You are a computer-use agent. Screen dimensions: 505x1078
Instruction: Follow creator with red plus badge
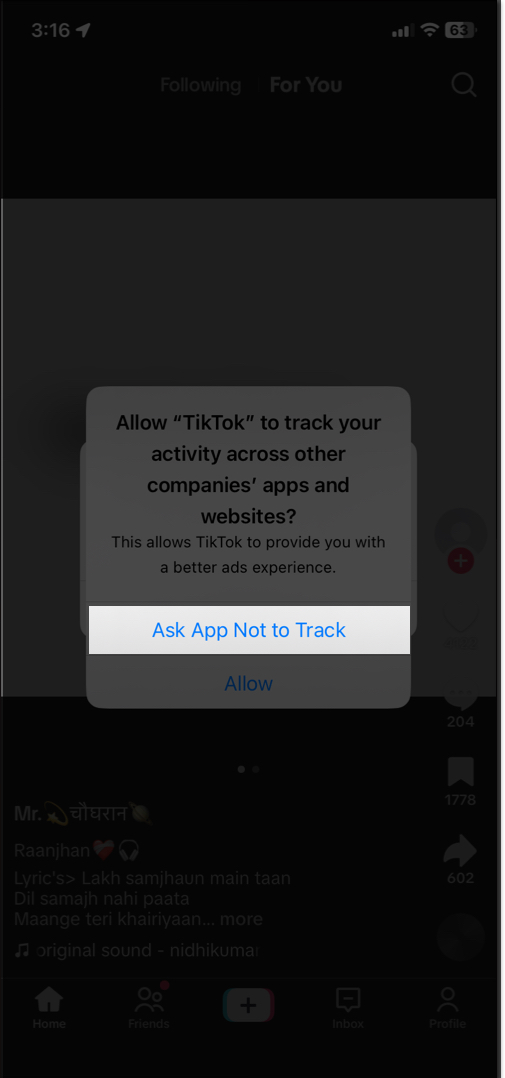tap(461, 561)
